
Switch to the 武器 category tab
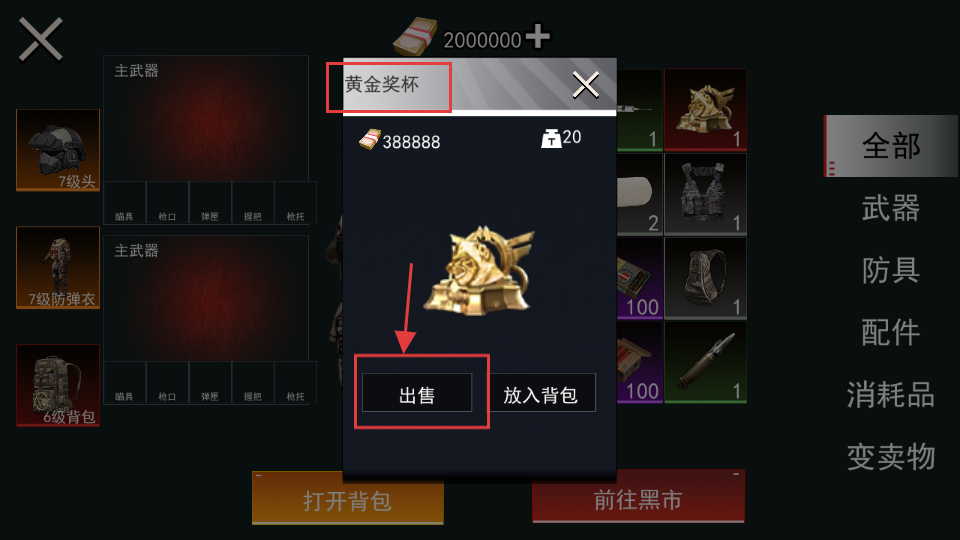(x=891, y=208)
